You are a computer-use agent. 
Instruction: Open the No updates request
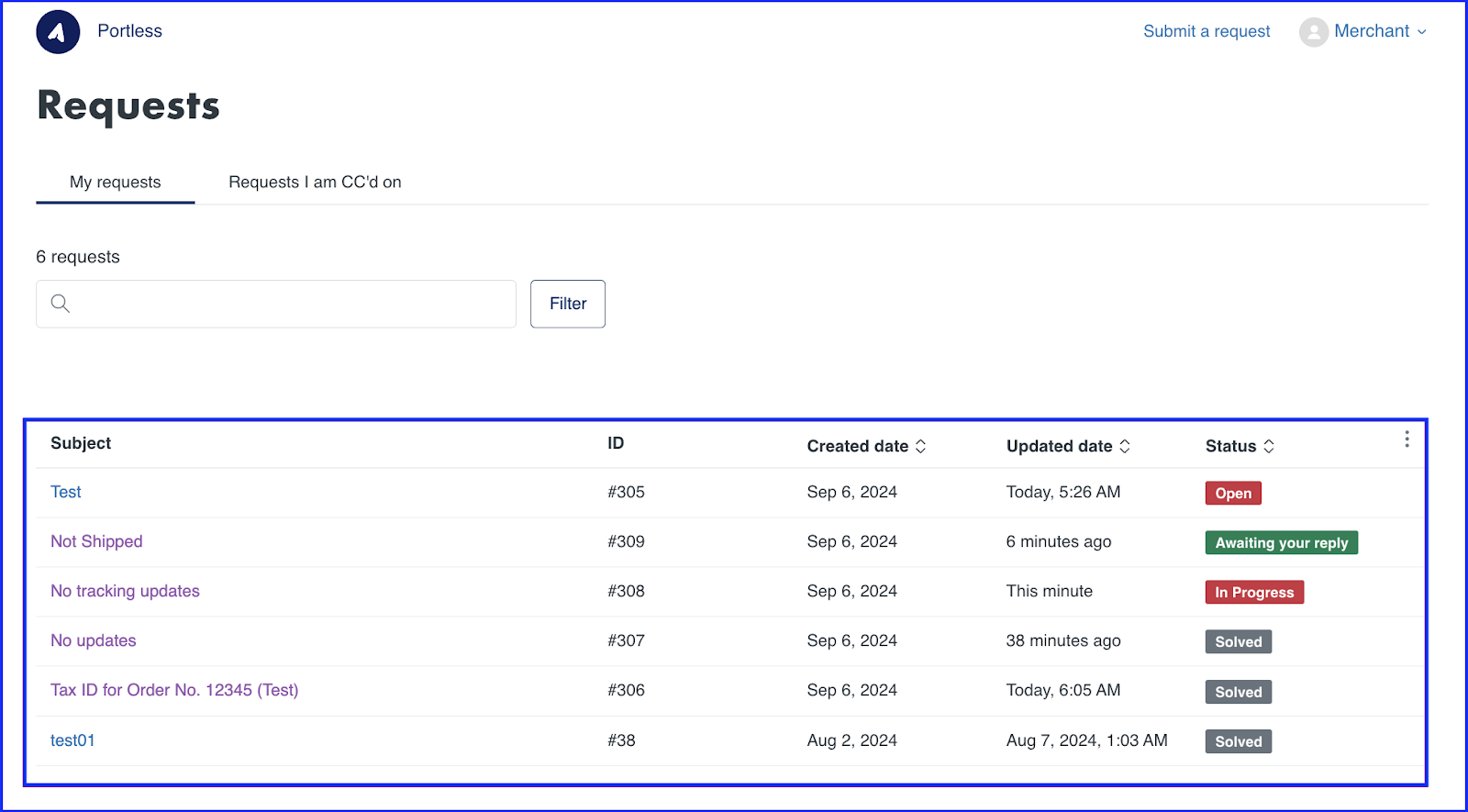click(93, 640)
